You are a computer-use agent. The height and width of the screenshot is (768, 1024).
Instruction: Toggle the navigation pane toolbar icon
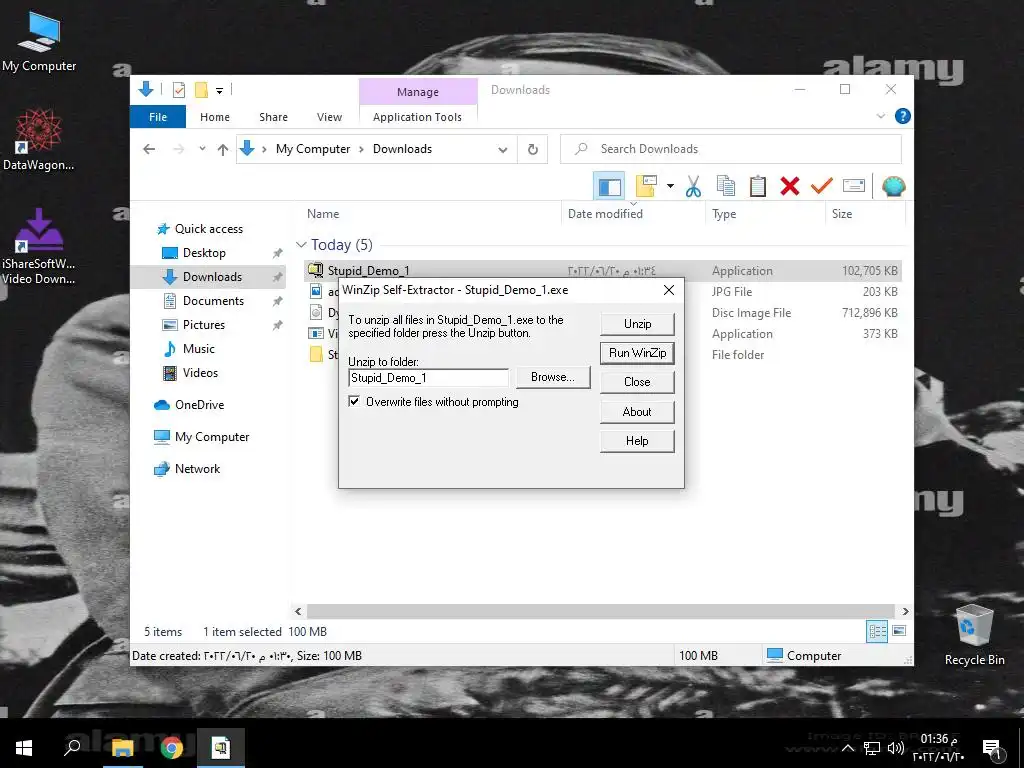(x=609, y=187)
